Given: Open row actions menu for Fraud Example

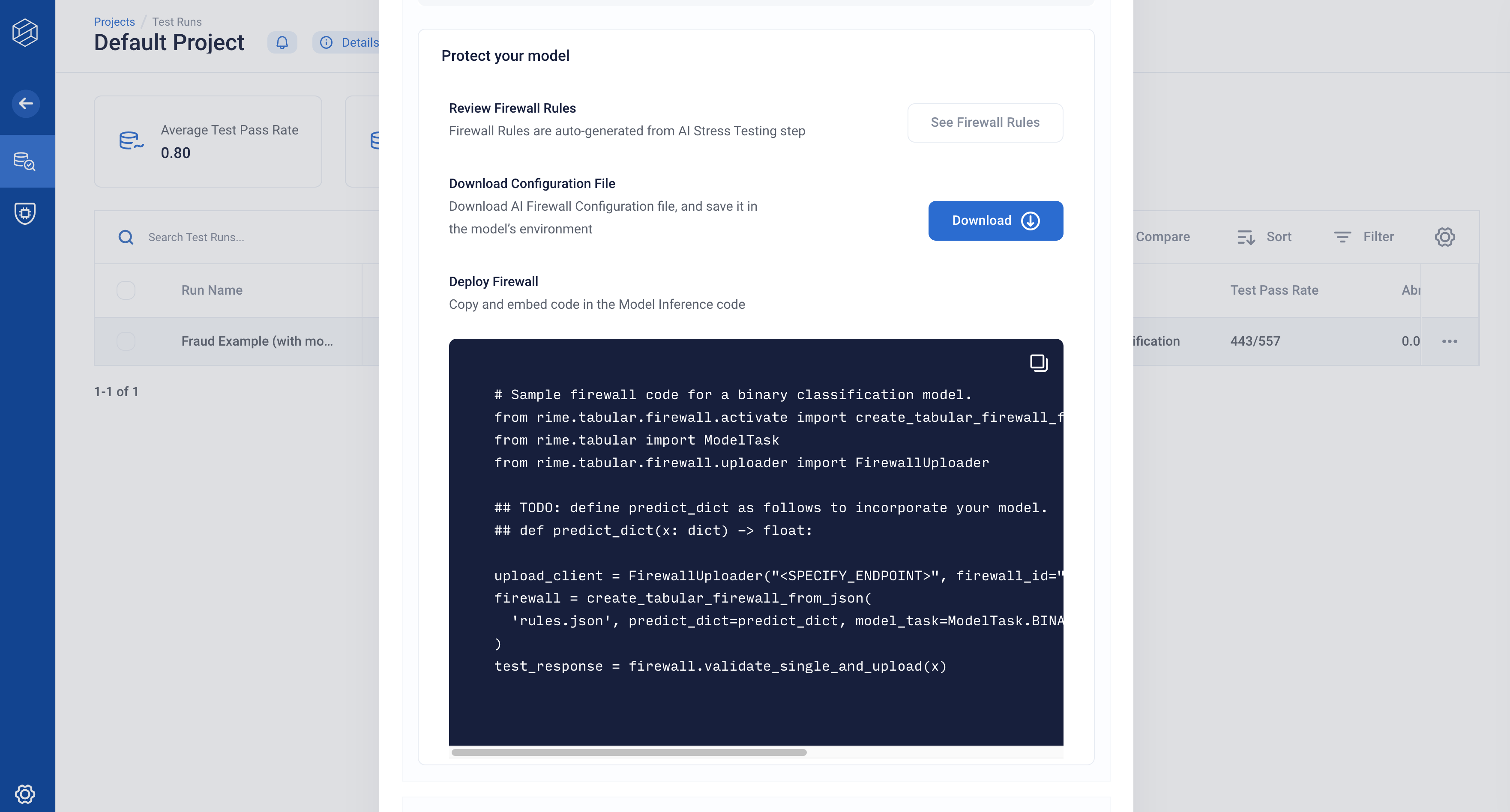Looking at the screenshot, I should pos(1450,341).
